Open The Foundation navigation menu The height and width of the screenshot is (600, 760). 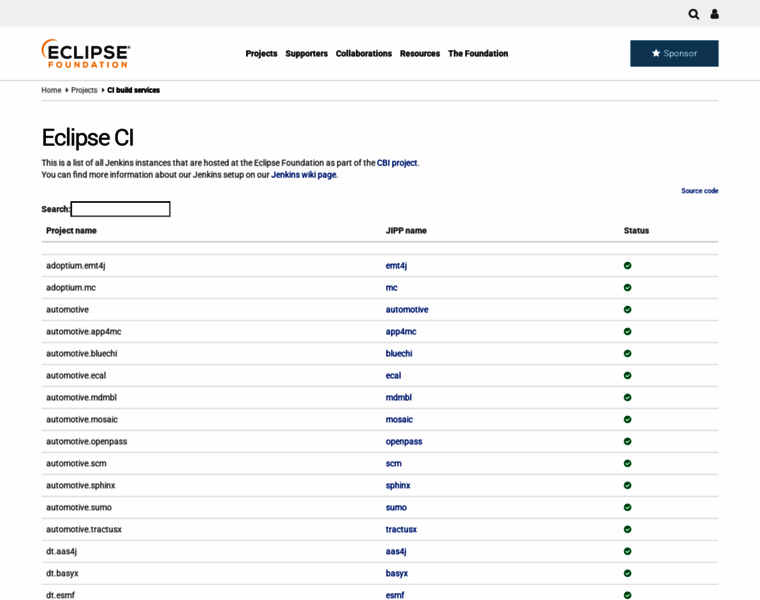click(478, 53)
